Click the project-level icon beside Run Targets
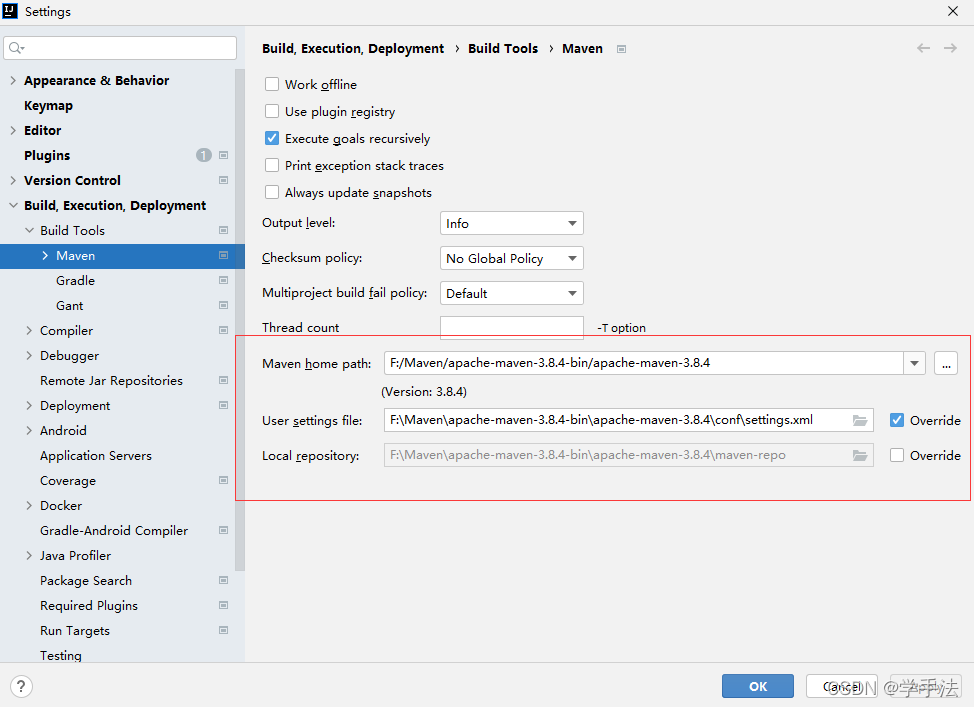The image size is (974, 707). tap(224, 630)
